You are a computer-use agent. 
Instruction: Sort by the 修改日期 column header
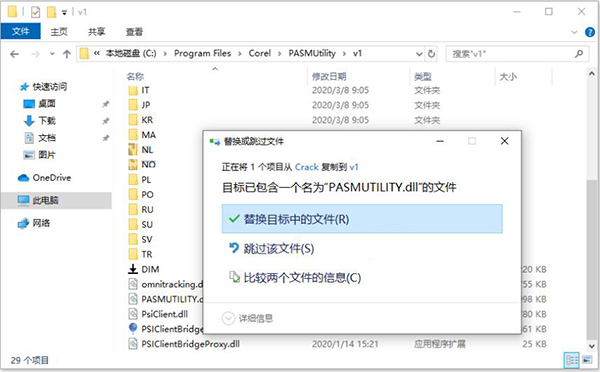pos(329,77)
